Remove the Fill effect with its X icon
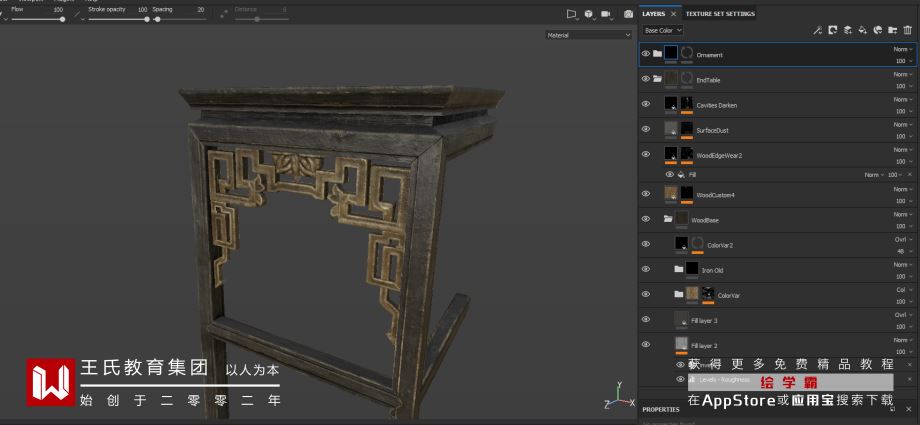This screenshot has height=425, width=920. click(x=910, y=175)
